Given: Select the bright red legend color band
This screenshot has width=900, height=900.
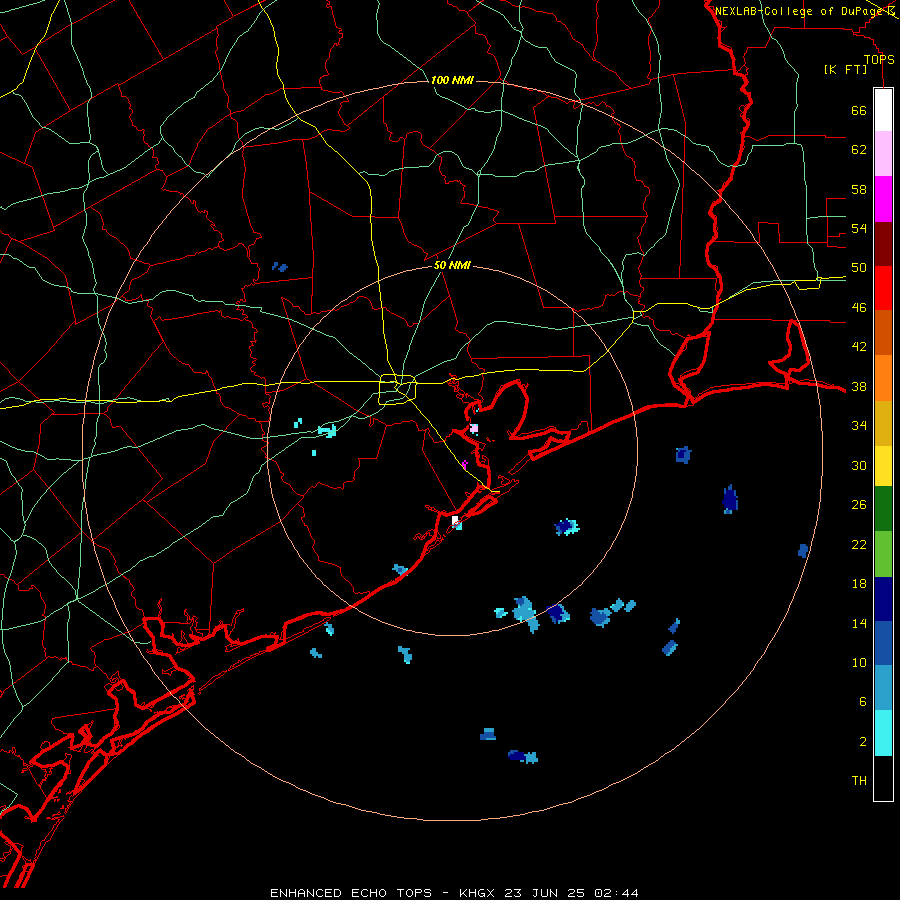Looking at the screenshot, I should [x=883, y=288].
